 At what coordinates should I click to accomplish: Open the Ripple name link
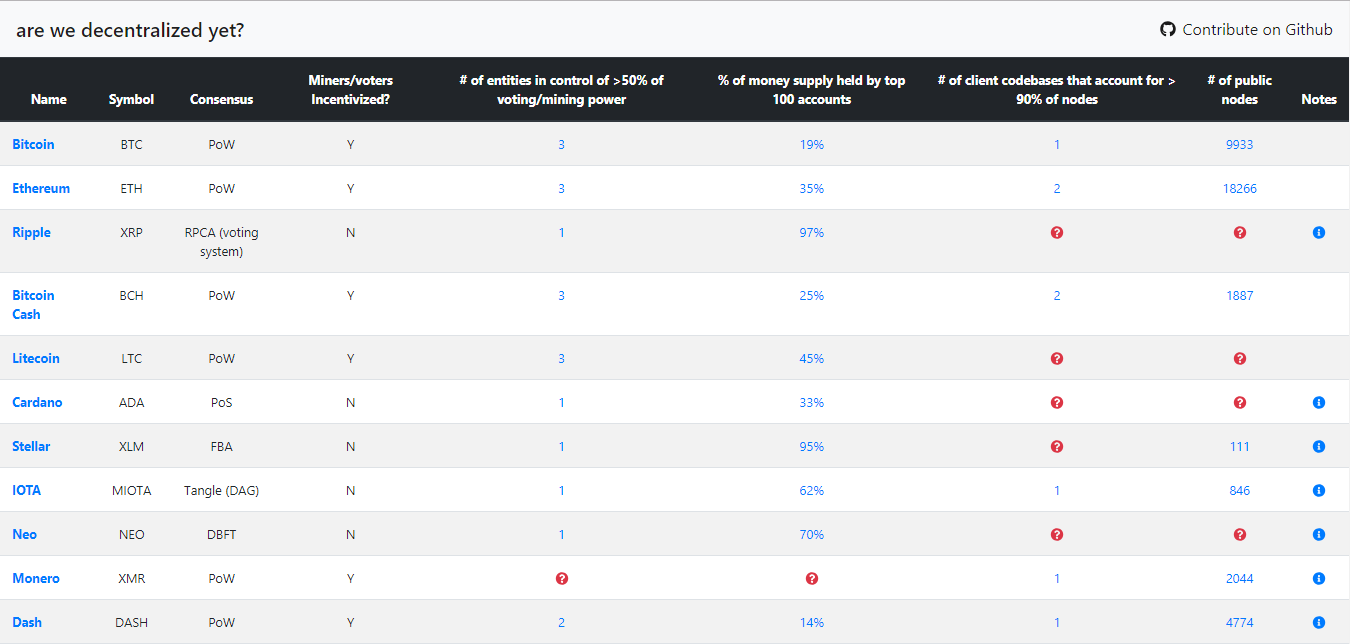[31, 232]
